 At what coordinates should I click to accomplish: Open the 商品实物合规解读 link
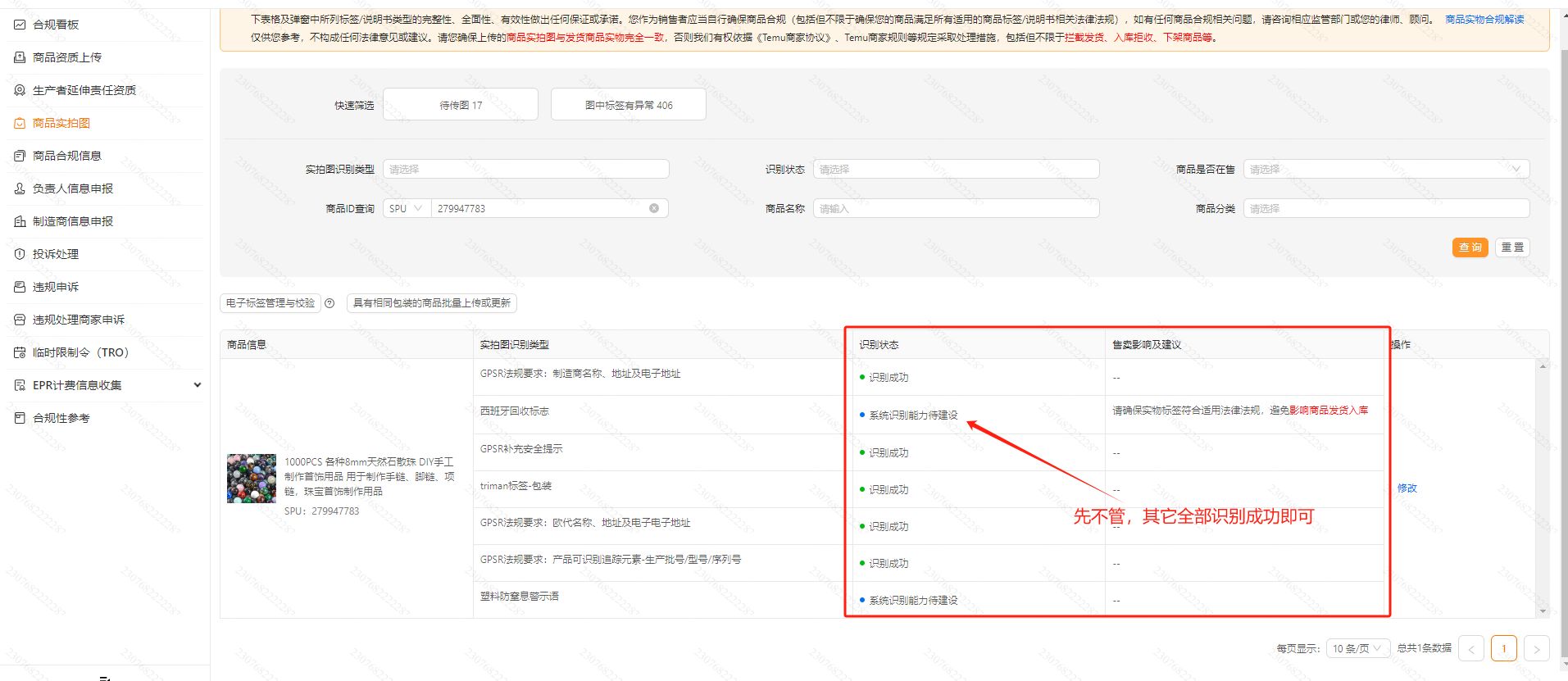(x=1484, y=19)
